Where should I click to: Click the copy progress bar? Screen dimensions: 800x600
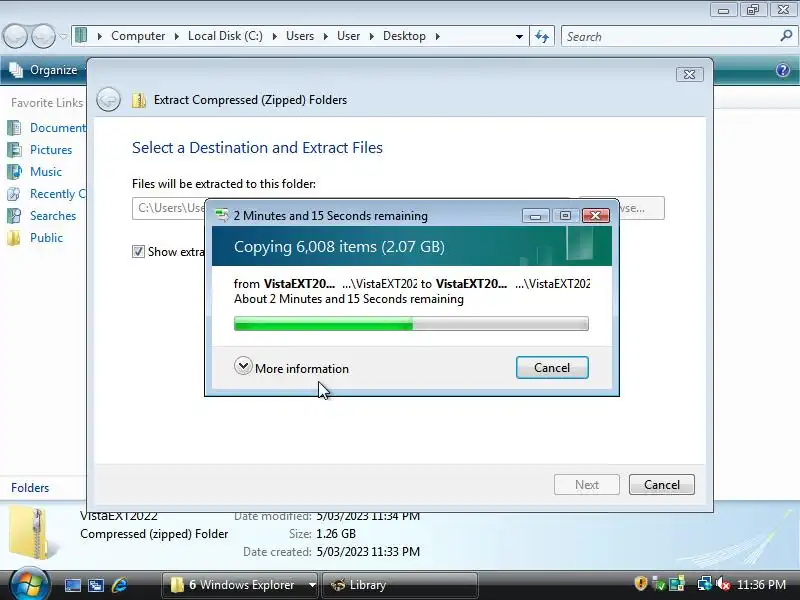411,323
